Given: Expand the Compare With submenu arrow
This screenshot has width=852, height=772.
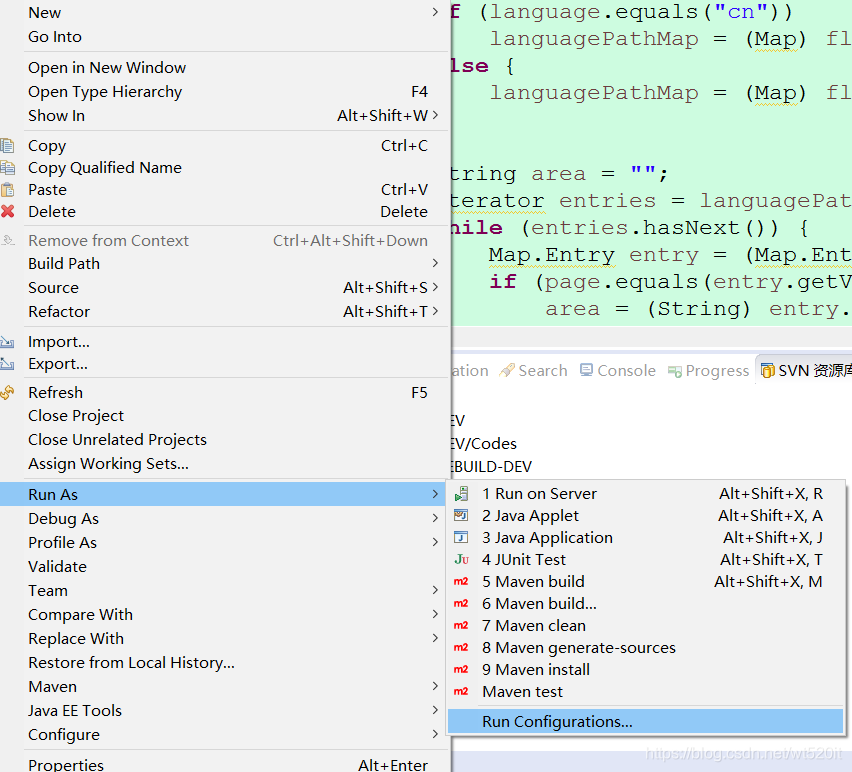Looking at the screenshot, I should point(435,614).
